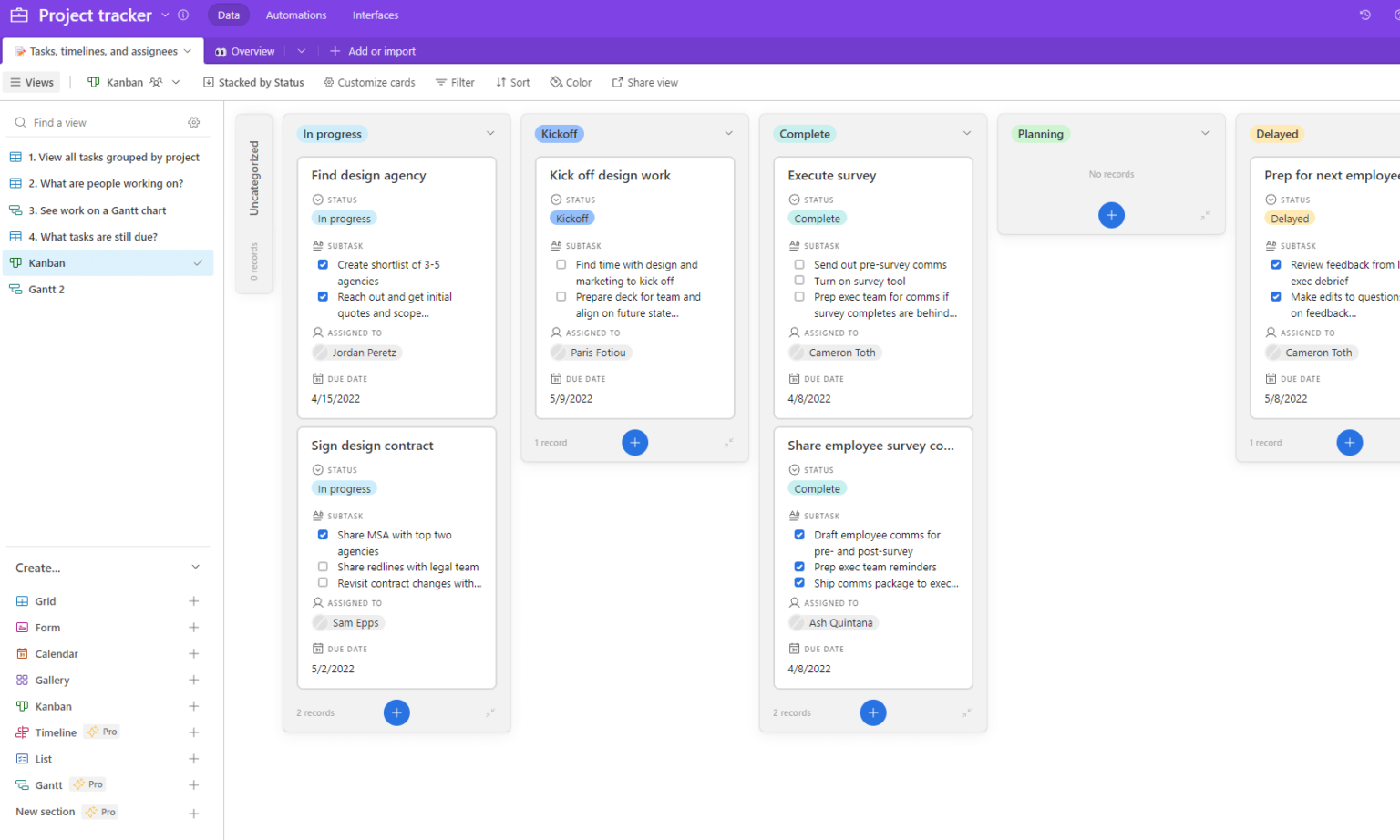Click the Customize cards option
The width and height of the screenshot is (1400, 840).
click(369, 82)
